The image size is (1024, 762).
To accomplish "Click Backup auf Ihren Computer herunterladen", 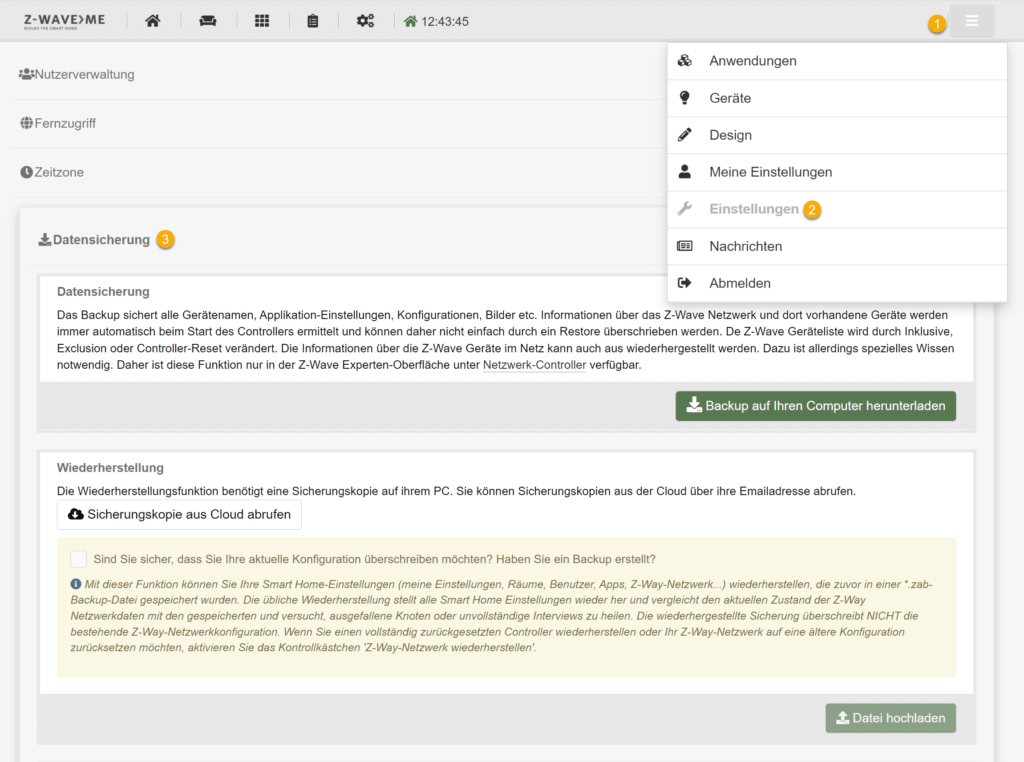I will [x=816, y=406].
